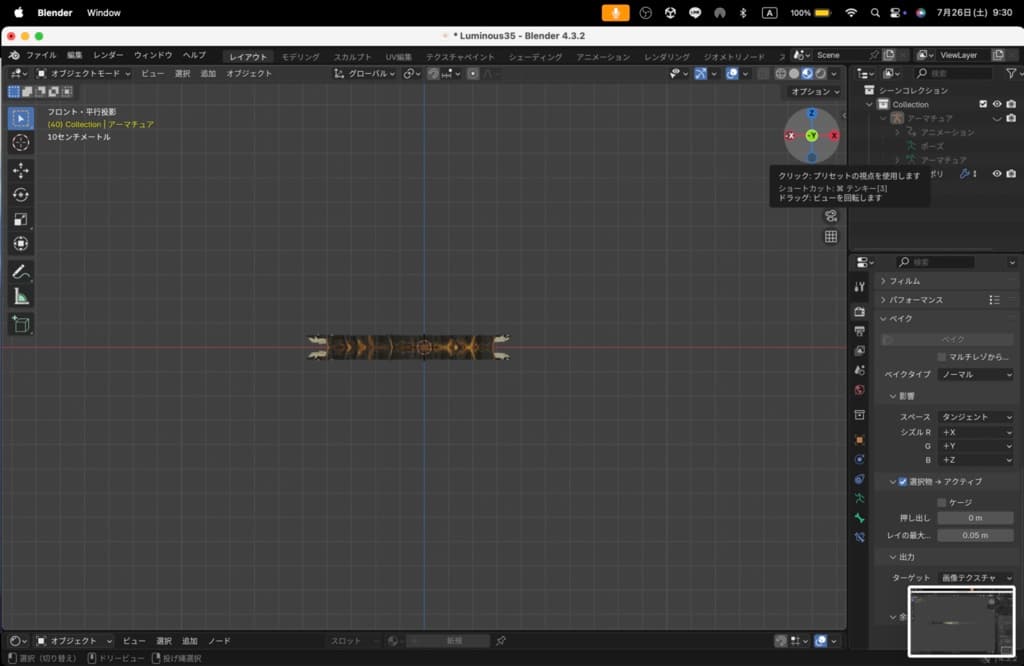This screenshot has width=1024, height=666.
Task: Select the Measure tool
Action: [x=21, y=297]
